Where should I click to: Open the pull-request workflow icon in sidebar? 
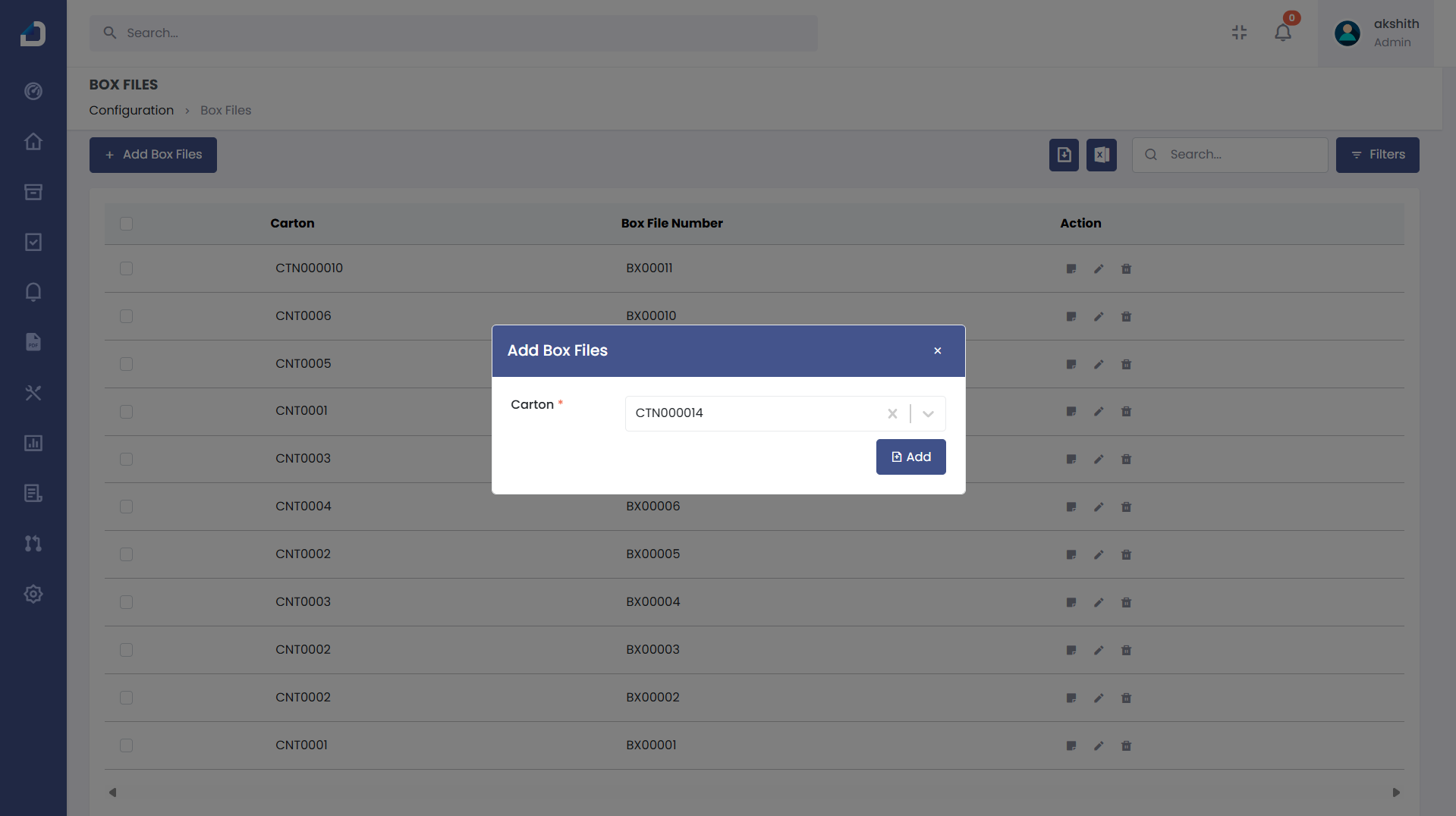click(x=33, y=544)
